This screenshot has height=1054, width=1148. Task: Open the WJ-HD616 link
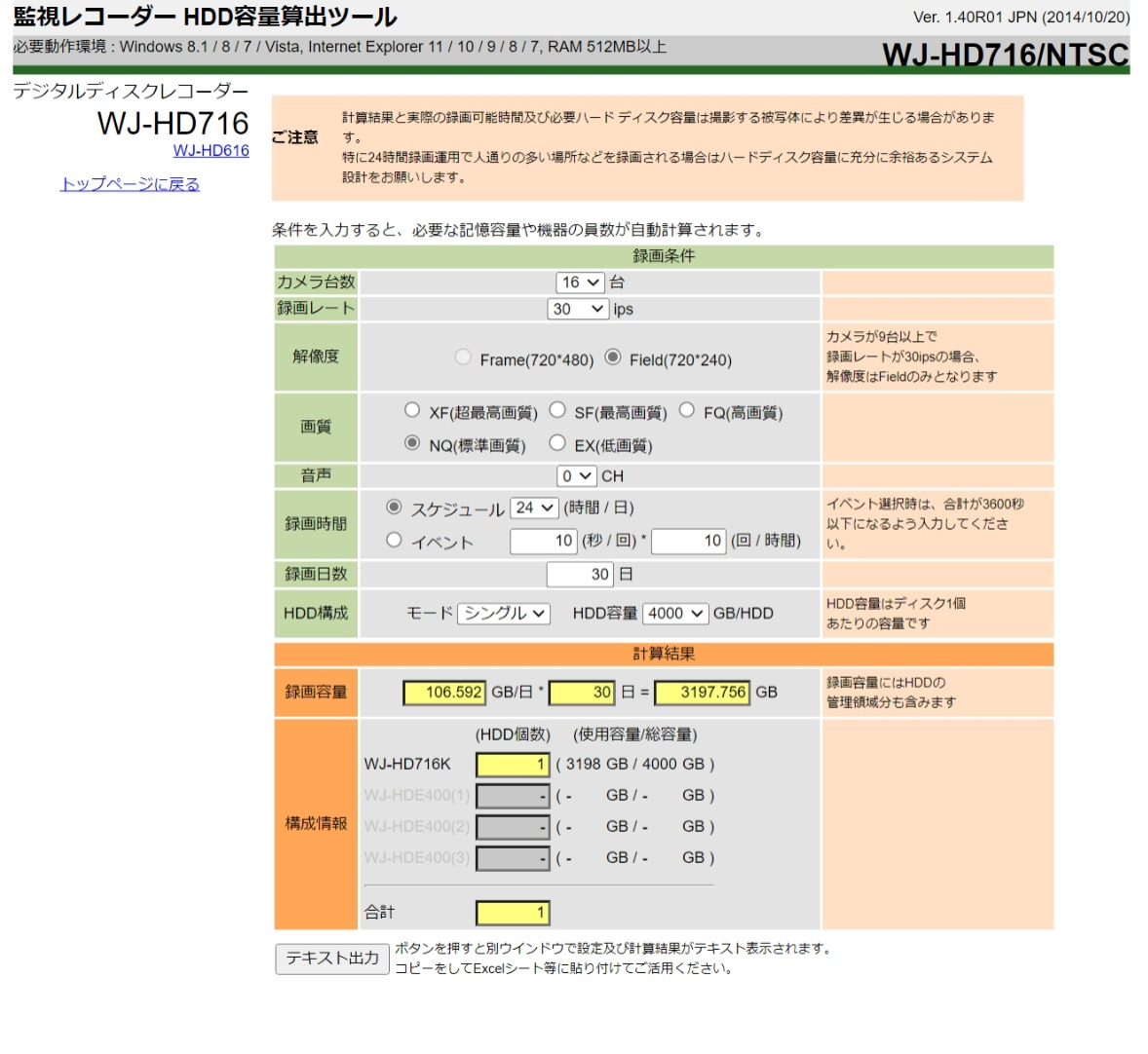[x=210, y=151]
